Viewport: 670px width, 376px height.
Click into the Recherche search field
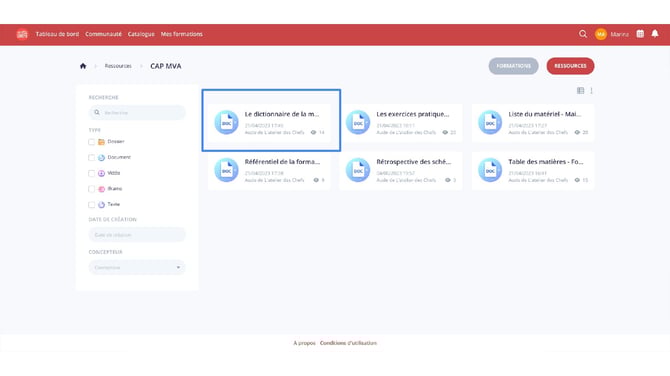click(x=137, y=112)
